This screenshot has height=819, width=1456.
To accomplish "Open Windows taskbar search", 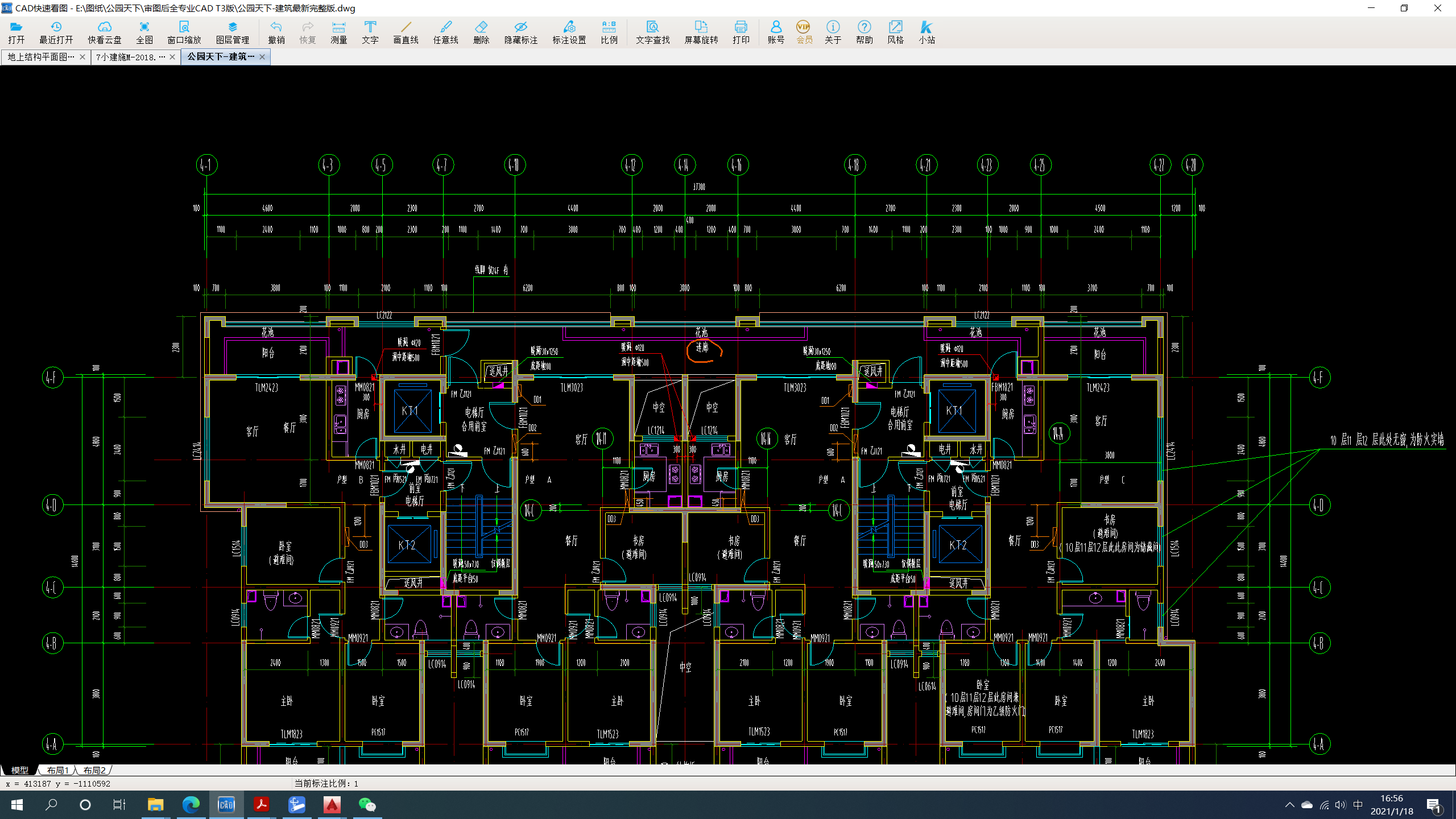I will (51, 805).
